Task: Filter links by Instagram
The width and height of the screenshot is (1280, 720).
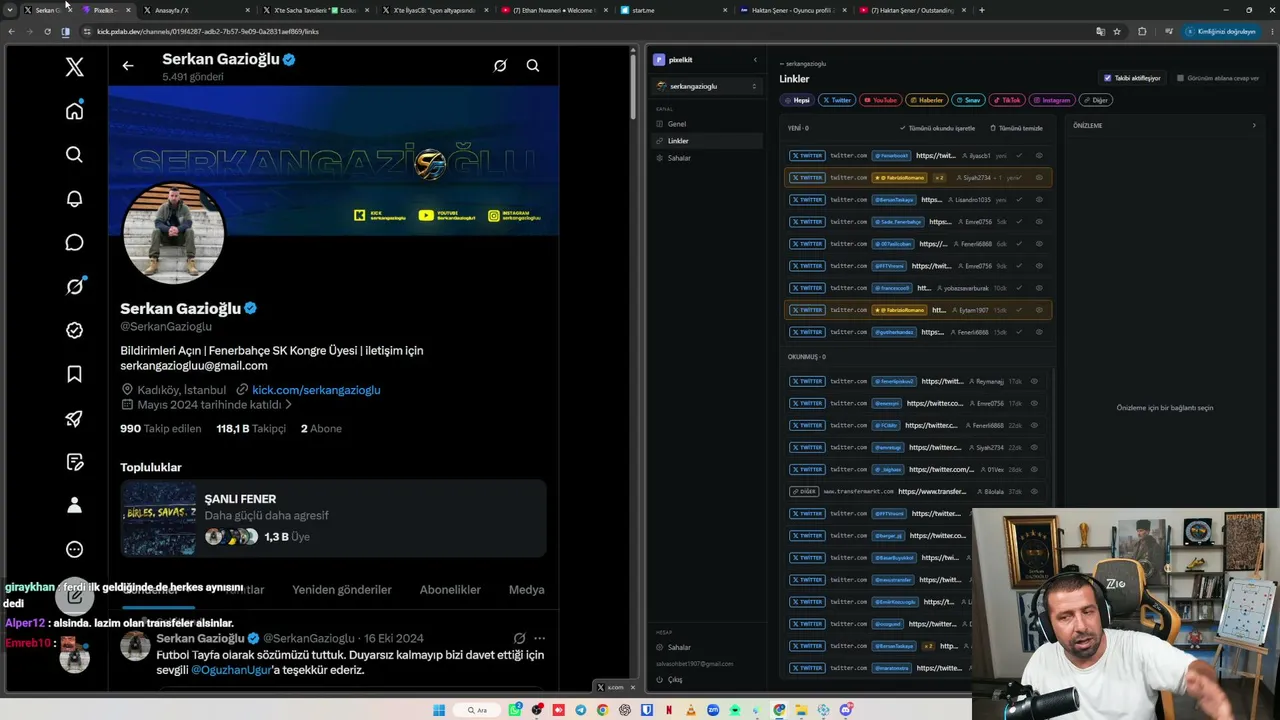Action: (x=1052, y=100)
